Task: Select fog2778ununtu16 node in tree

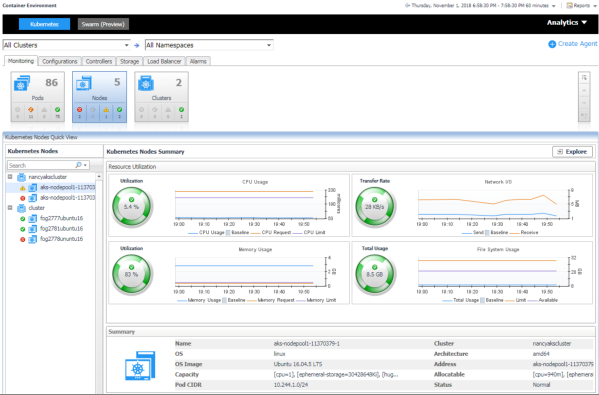Action: [x=61, y=239]
